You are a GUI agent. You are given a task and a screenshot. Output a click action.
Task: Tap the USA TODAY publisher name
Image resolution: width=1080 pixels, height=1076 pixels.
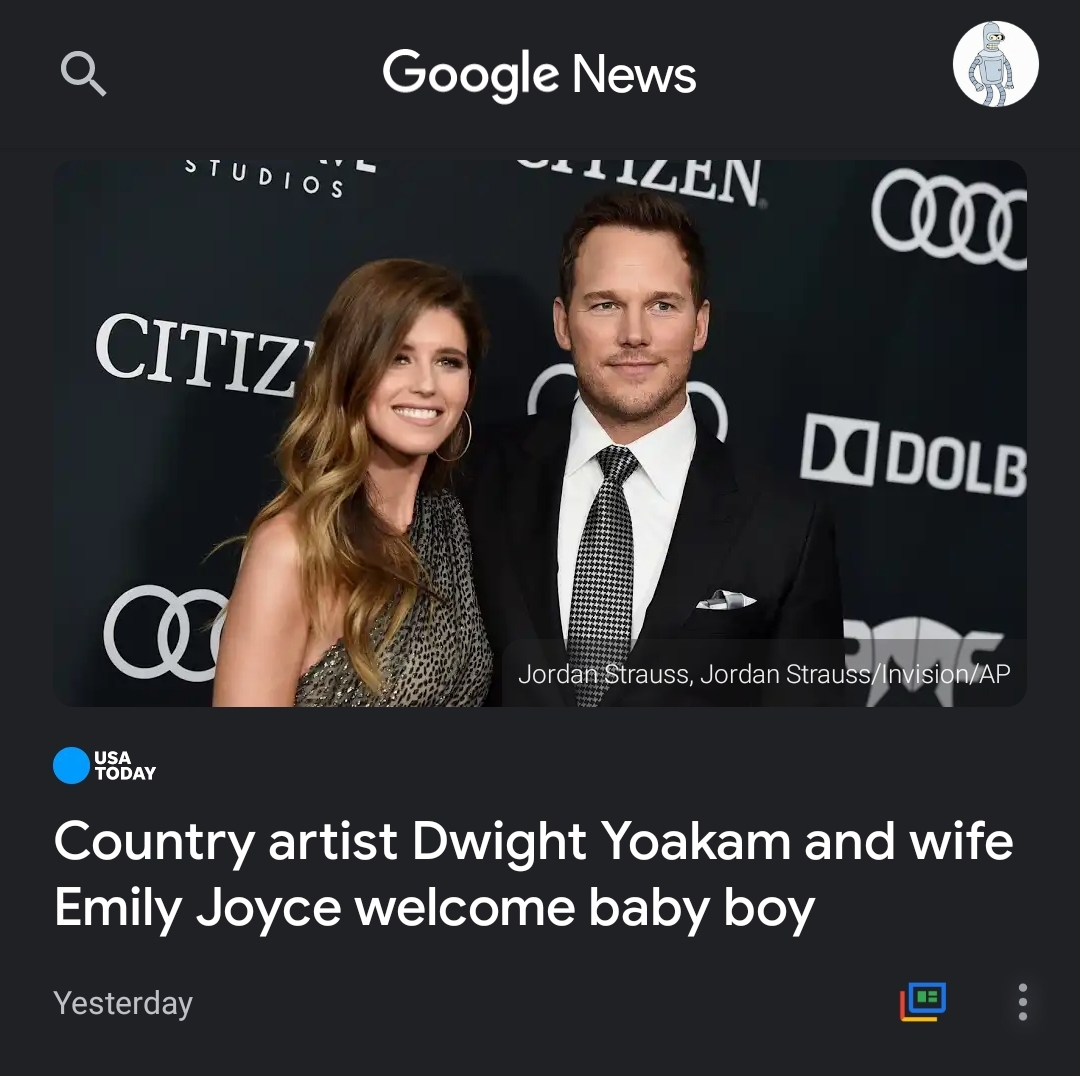(125, 765)
